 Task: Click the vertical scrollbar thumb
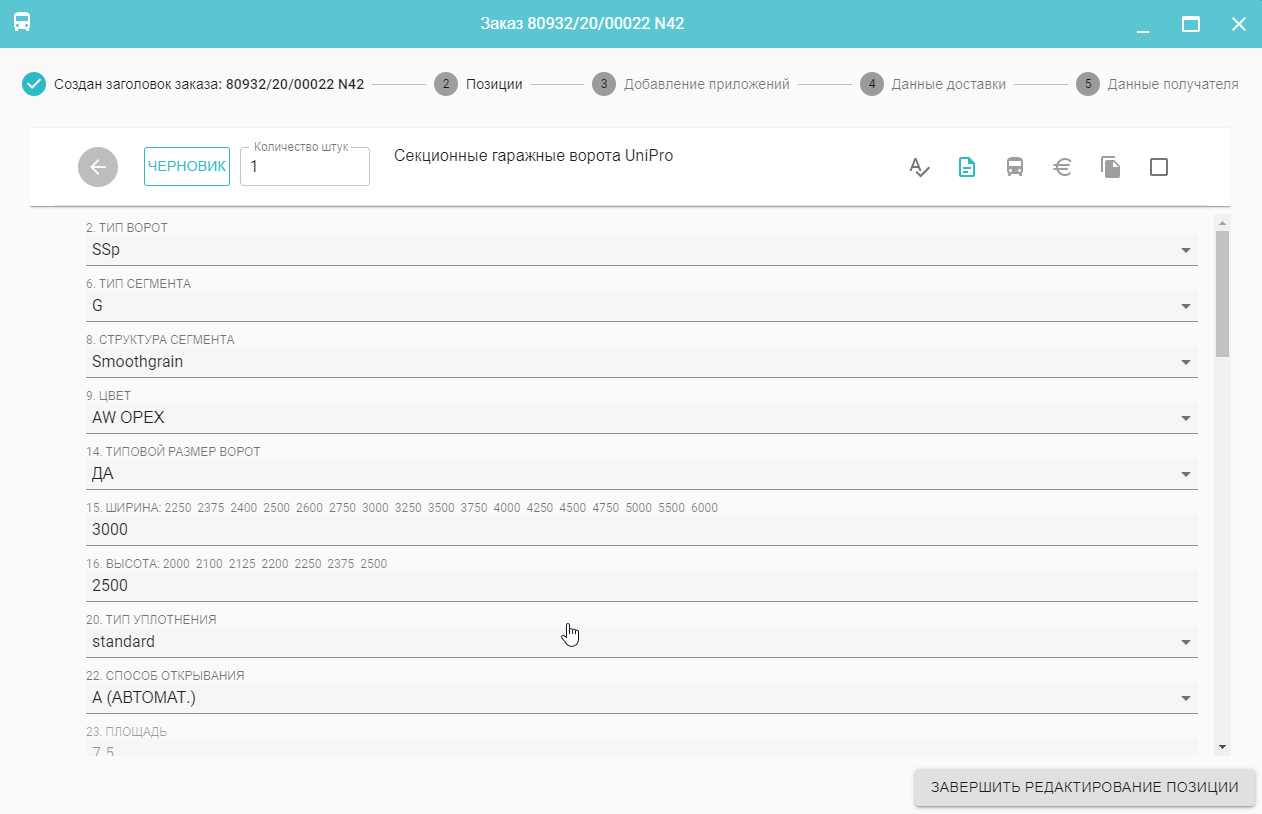[1222, 292]
